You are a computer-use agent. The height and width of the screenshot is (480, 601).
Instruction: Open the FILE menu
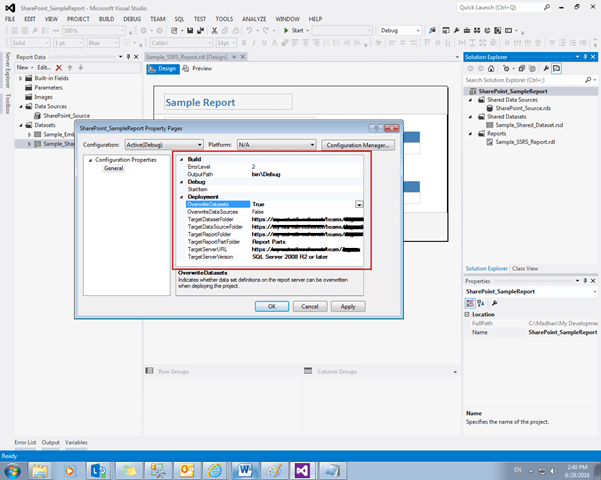[10, 19]
